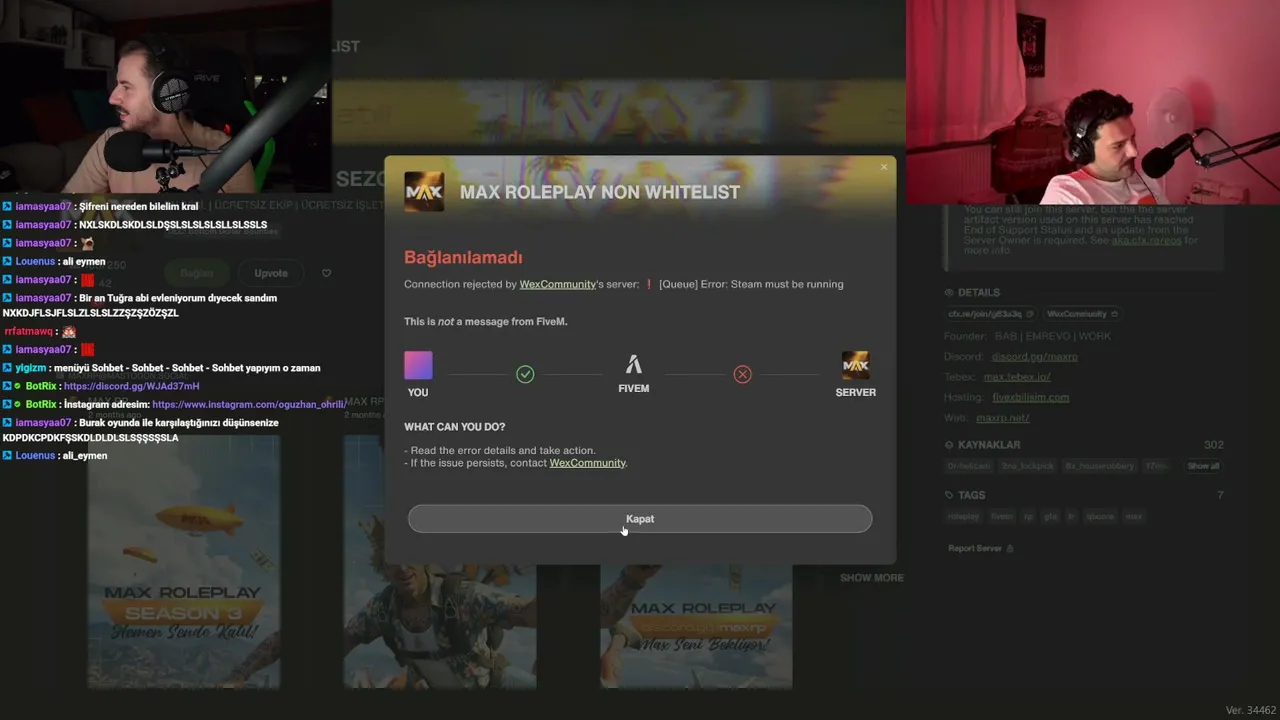Click the badge icon beside yigizm in chat

(7, 368)
